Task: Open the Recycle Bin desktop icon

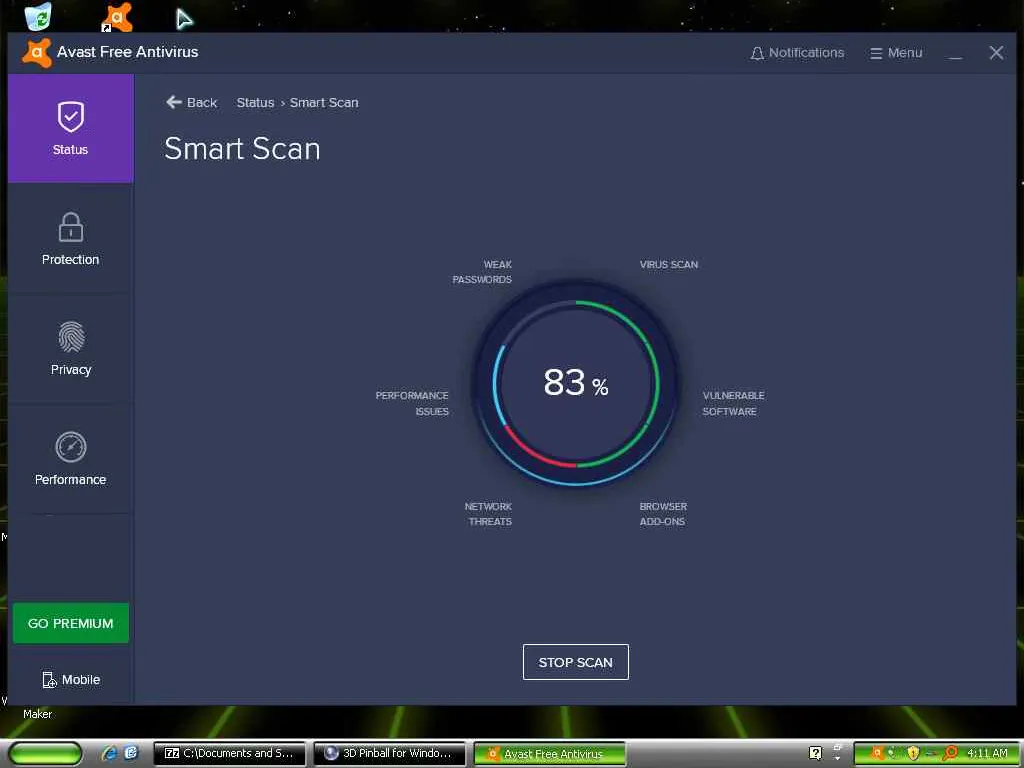Action: click(39, 16)
